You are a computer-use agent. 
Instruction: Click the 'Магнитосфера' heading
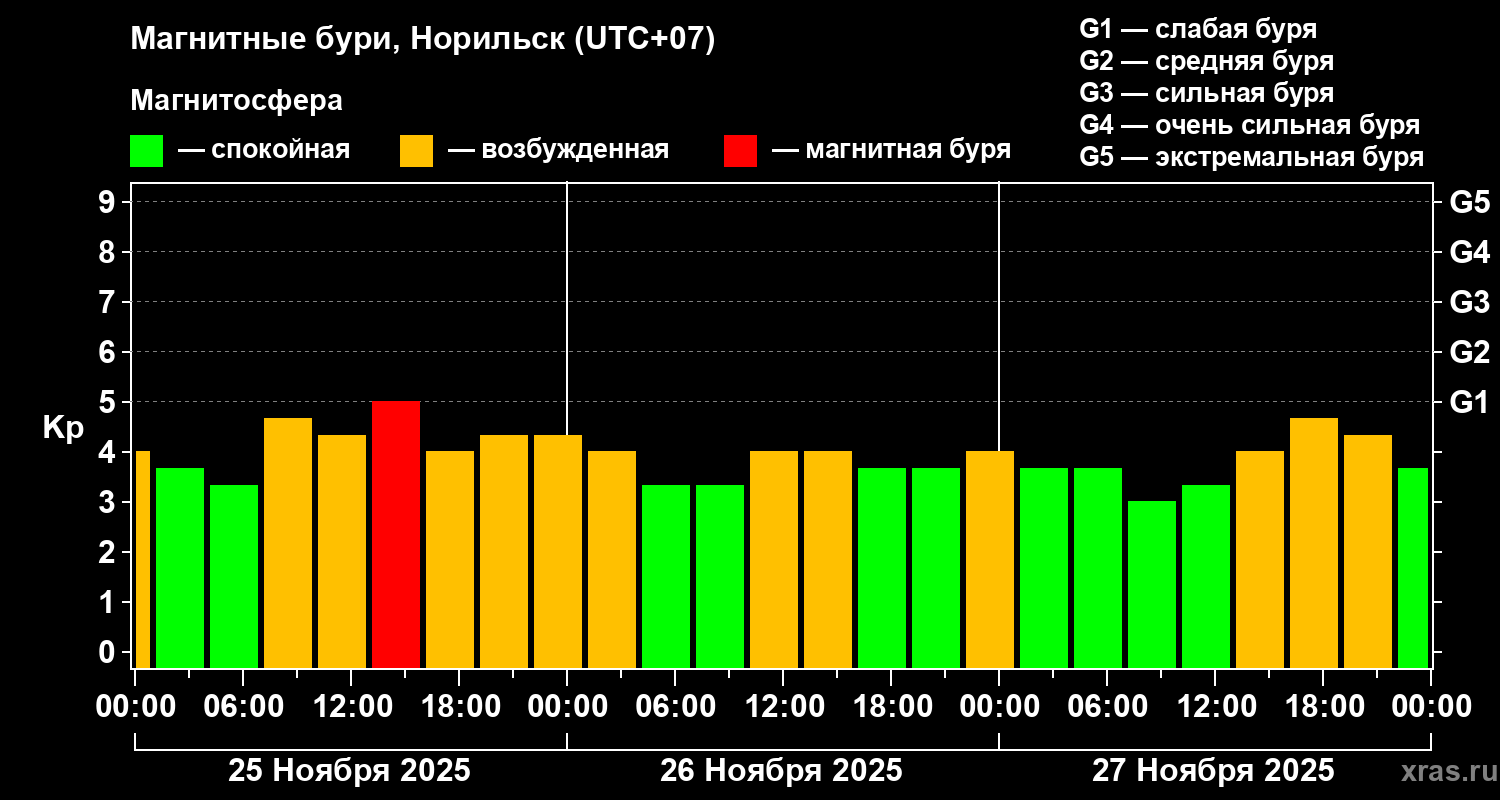click(236, 101)
